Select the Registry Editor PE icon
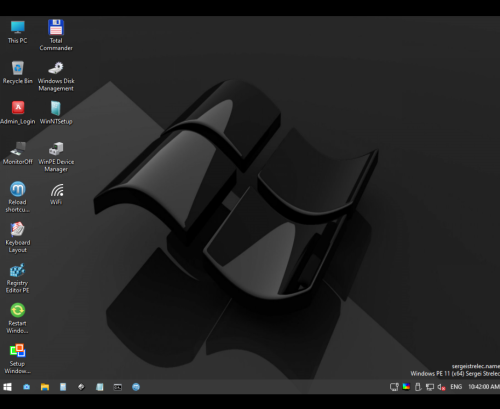Viewport: 500px width, 409px height. pos(17,278)
